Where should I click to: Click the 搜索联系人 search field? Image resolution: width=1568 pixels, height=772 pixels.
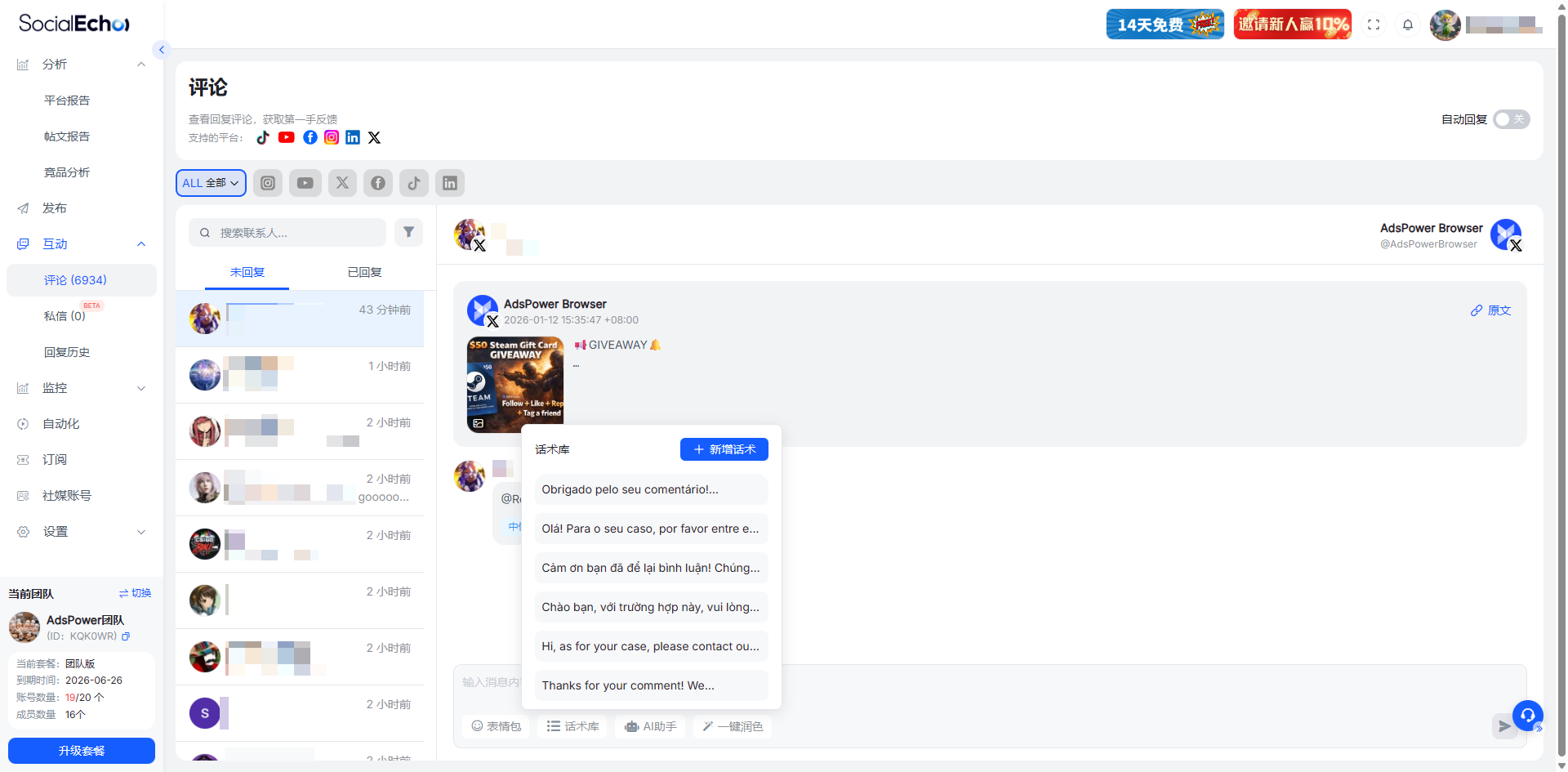pyautogui.click(x=294, y=233)
